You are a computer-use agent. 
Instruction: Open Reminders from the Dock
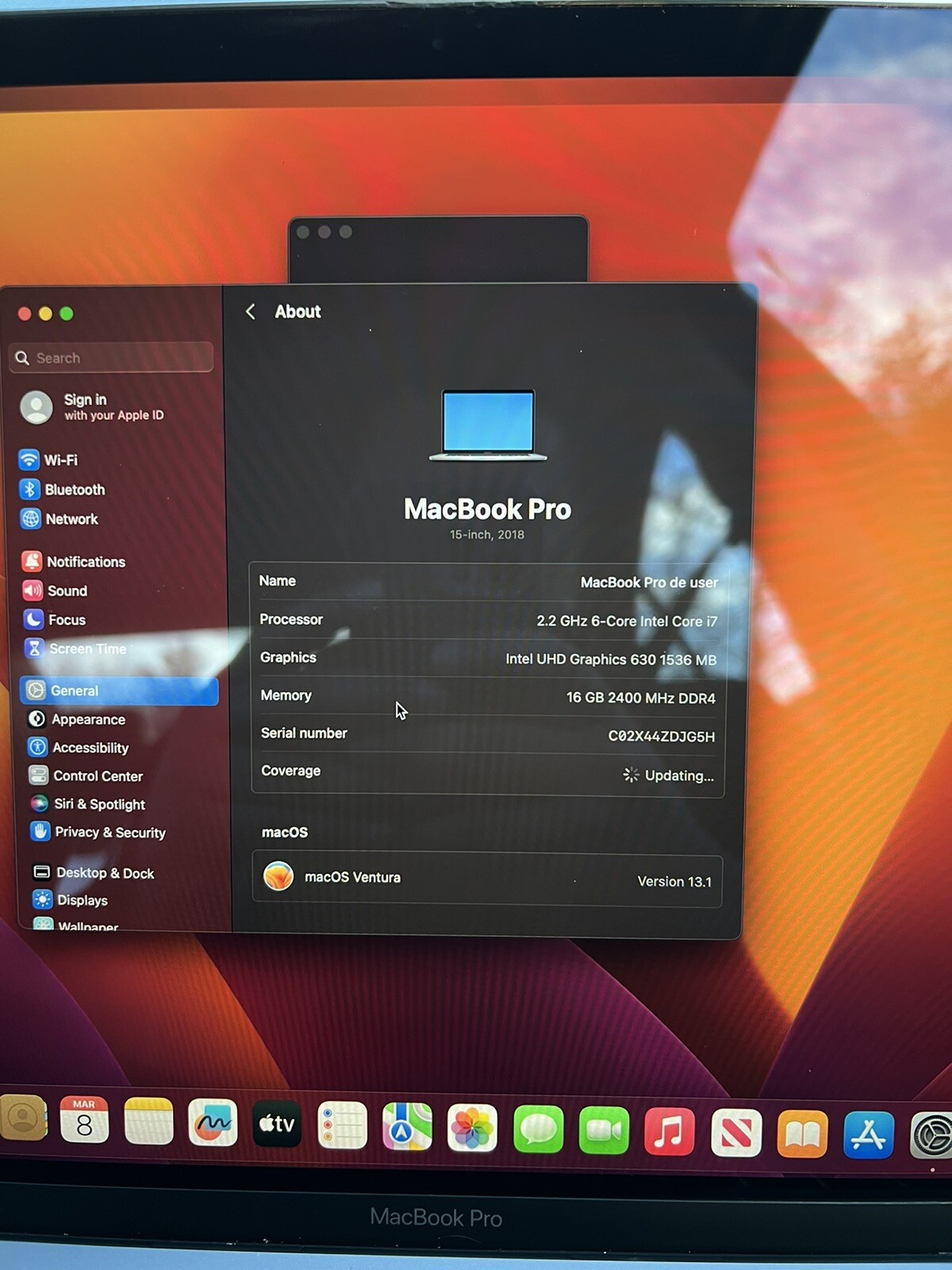click(342, 1126)
